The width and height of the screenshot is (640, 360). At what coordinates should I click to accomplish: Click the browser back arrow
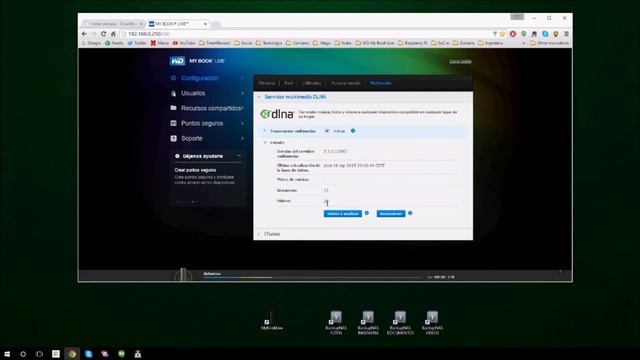coord(84,34)
